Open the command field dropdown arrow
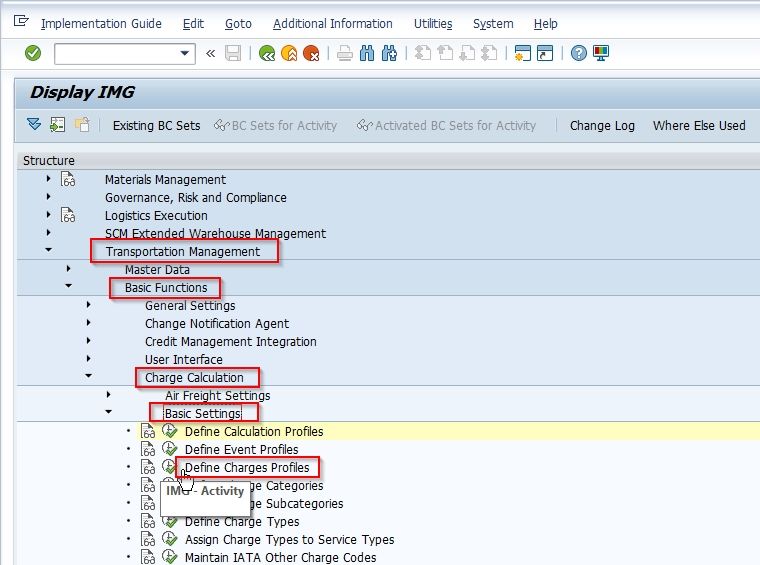This screenshot has width=760, height=565. [x=185, y=53]
